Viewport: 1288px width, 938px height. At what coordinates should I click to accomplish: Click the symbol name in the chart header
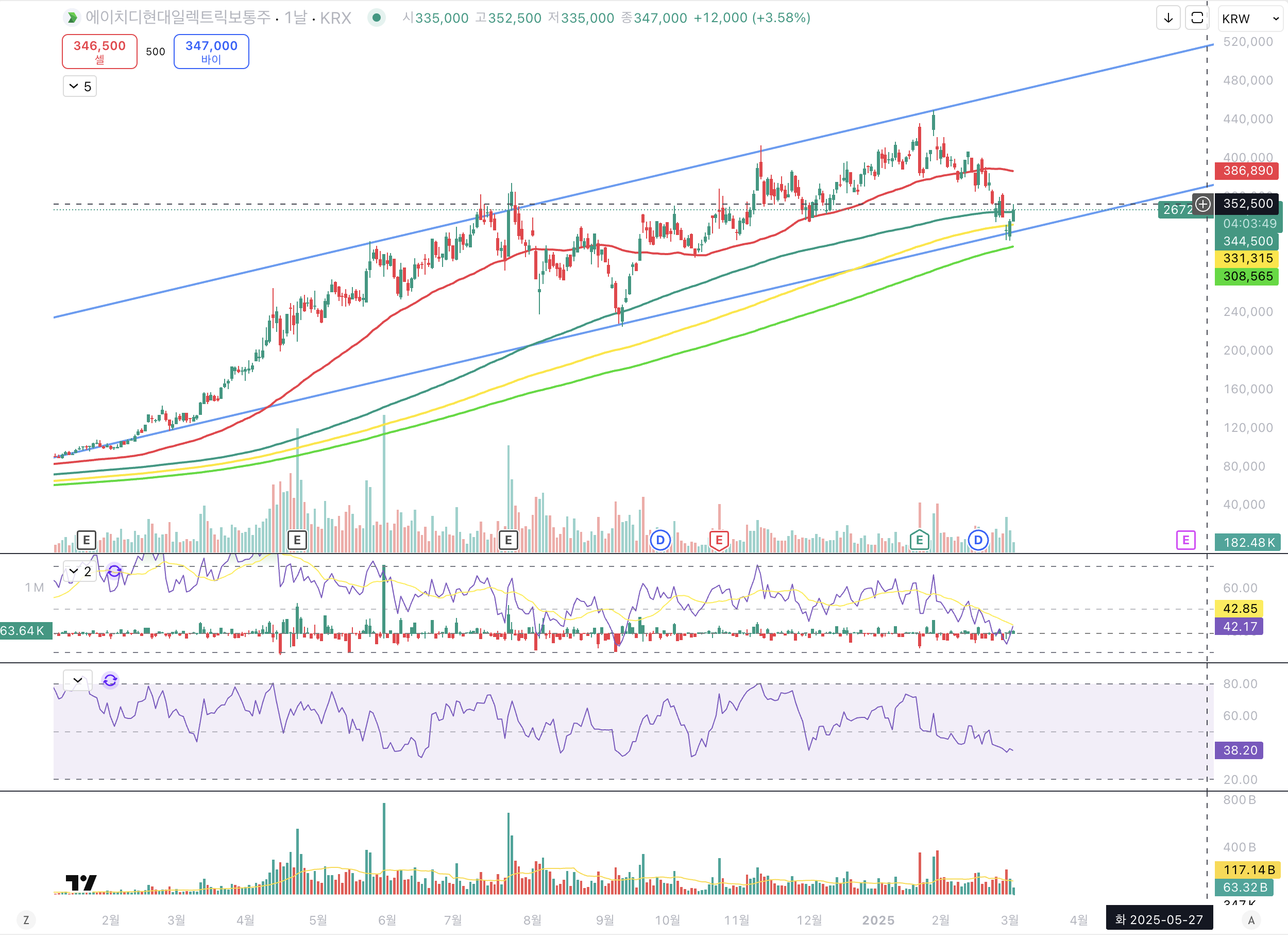pos(178,18)
